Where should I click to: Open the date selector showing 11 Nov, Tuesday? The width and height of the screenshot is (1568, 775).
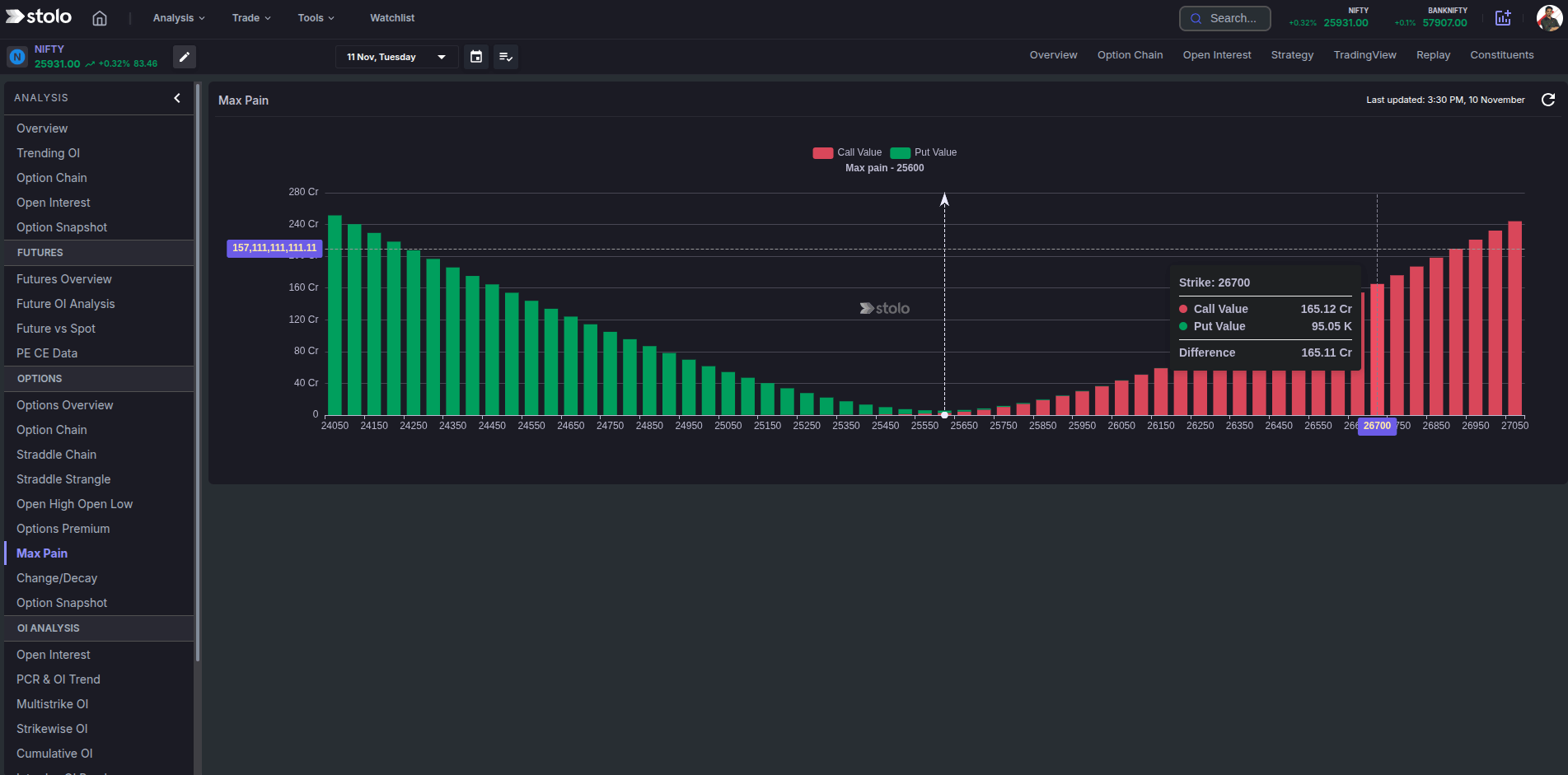pos(396,57)
